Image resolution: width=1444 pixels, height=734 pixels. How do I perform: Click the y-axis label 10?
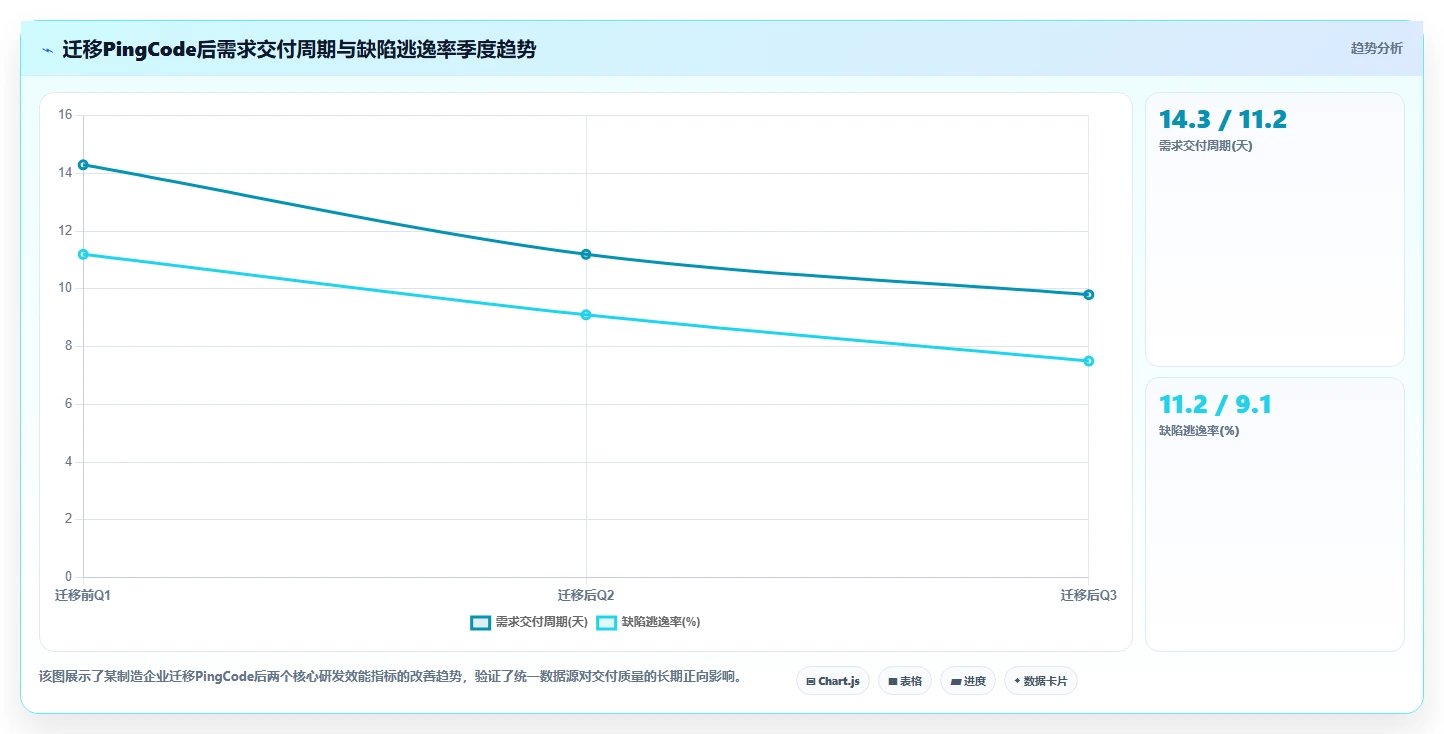[66, 288]
